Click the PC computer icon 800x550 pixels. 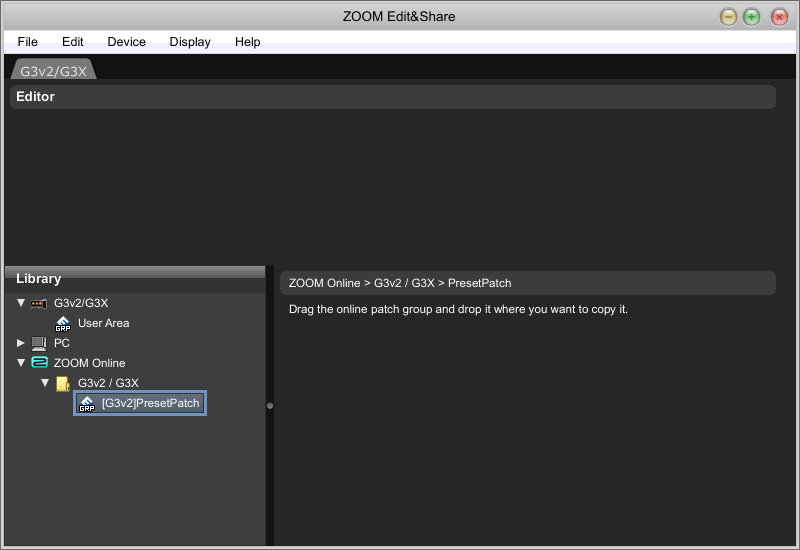pyautogui.click(x=39, y=343)
